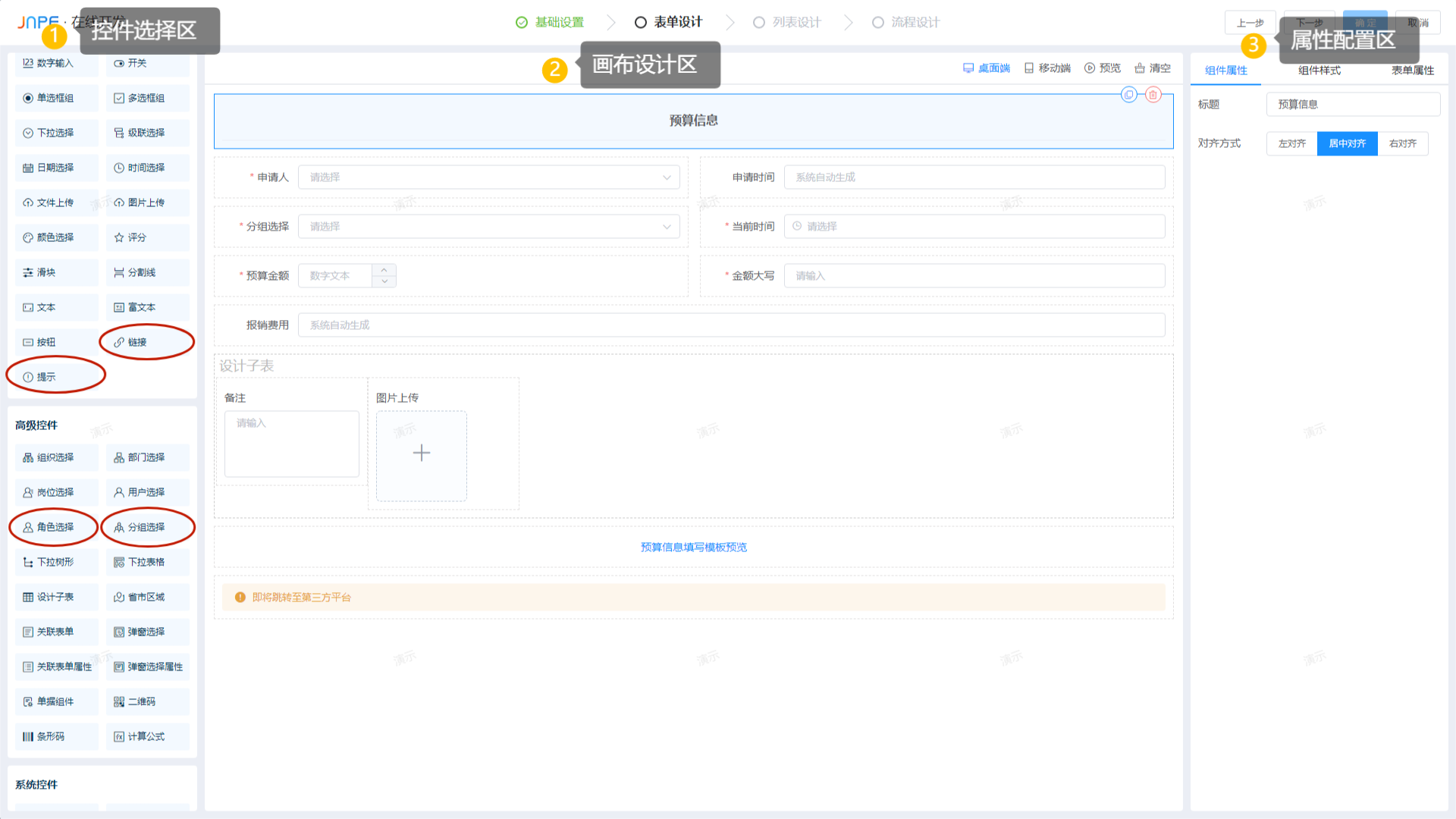
Task: Open the 申请人 dropdown
Action: coord(489,177)
